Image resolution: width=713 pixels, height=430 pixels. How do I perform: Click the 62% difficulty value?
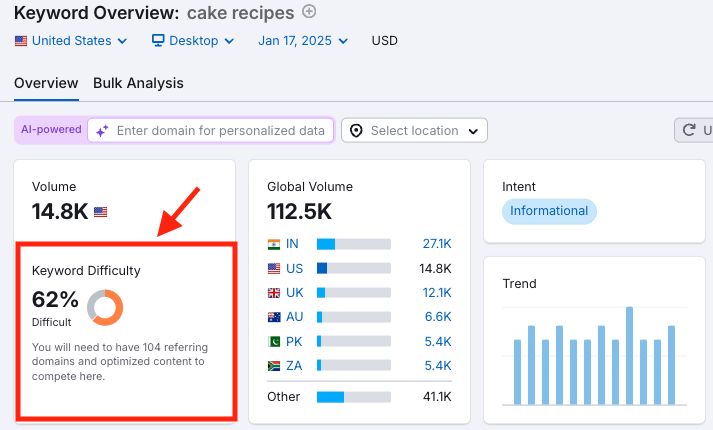[x=55, y=300]
